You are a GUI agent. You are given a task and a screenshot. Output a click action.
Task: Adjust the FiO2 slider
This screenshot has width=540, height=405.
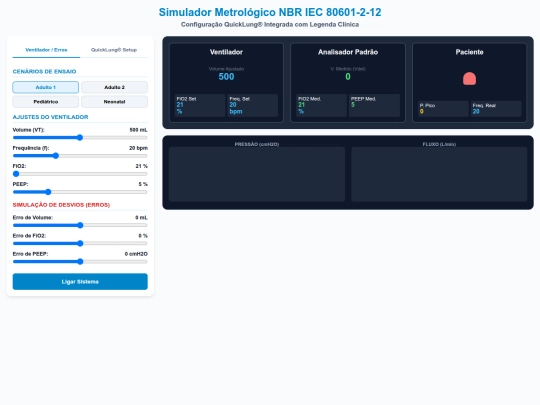tap(80, 174)
